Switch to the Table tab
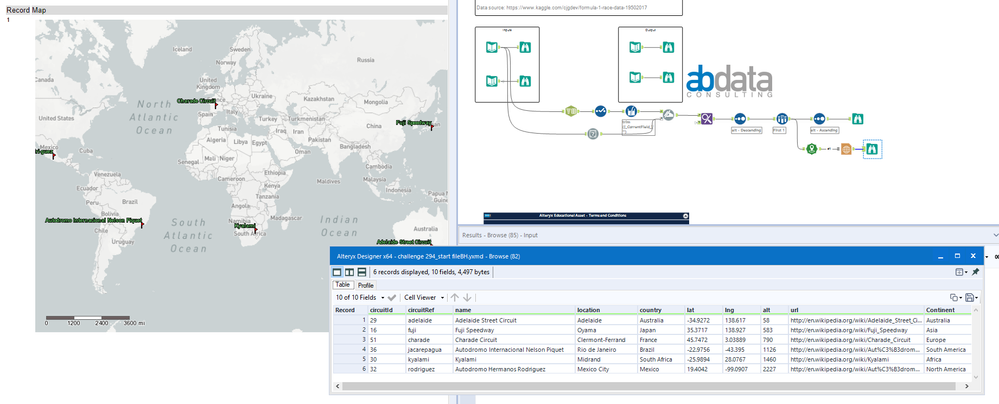 (x=342, y=285)
